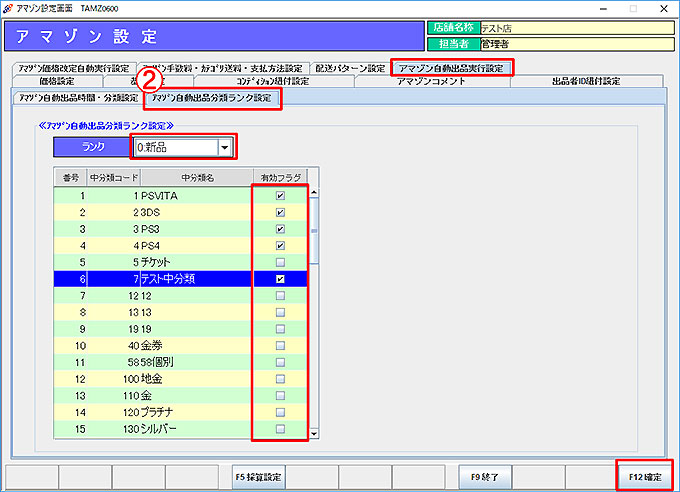Click the 有効フラグ column header
The width and height of the screenshot is (680, 492).
[x=280, y=177]
